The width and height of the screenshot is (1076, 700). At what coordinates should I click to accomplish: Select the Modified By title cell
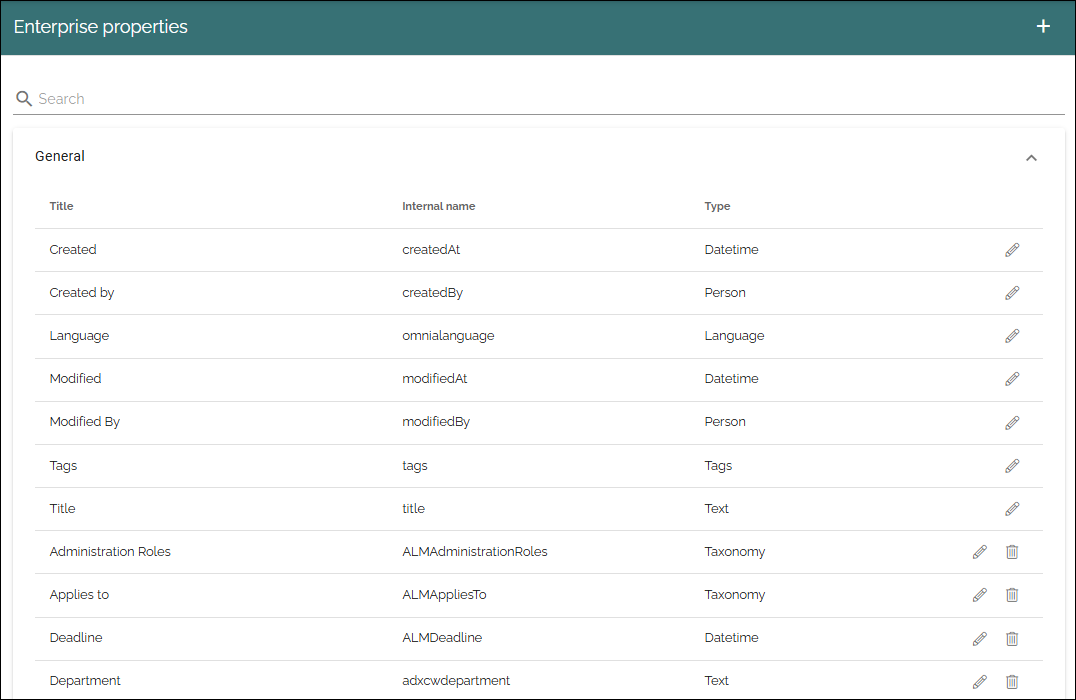(84, 422)
